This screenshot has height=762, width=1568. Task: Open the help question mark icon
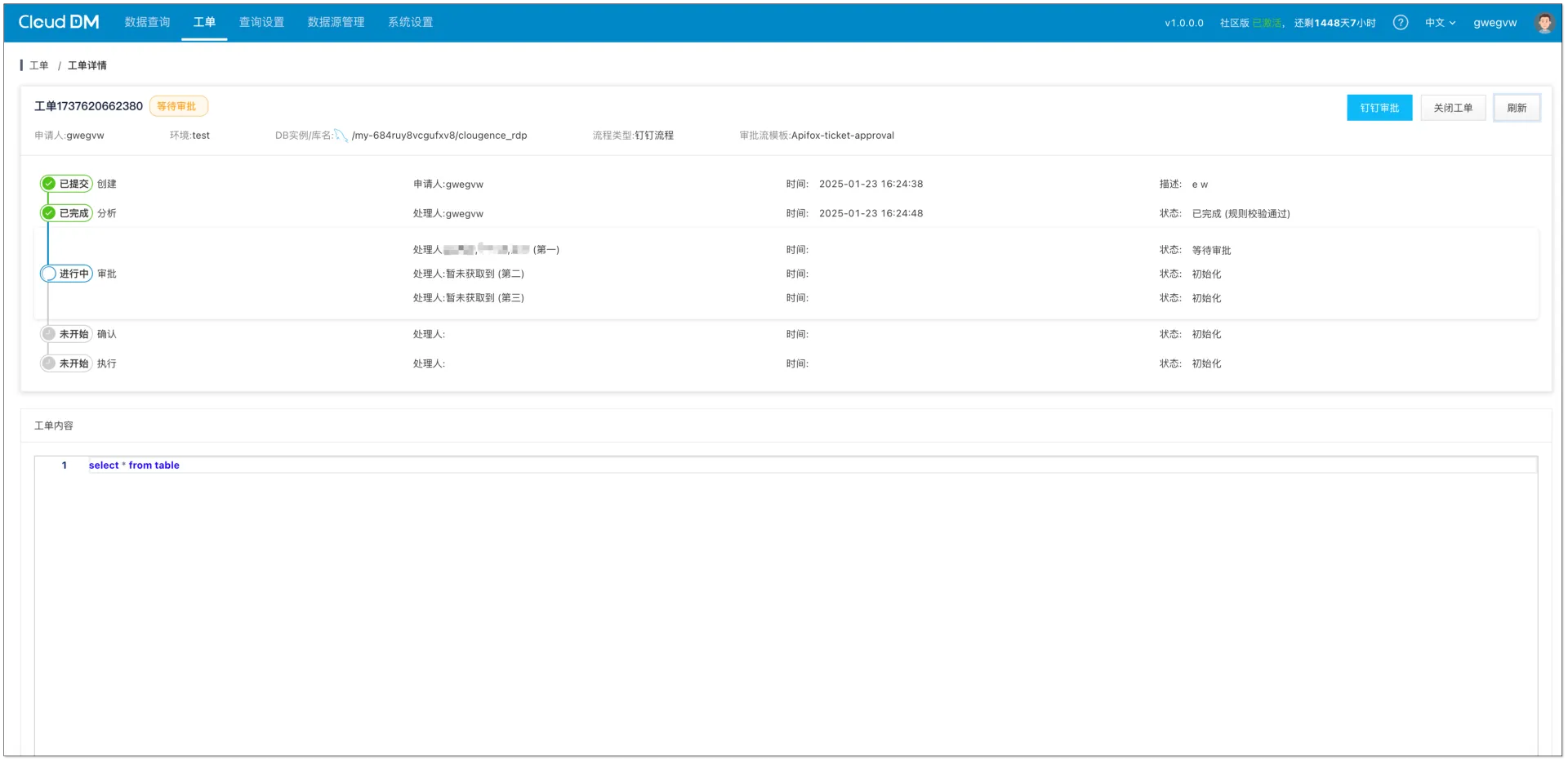click(x=1401, y=23)
